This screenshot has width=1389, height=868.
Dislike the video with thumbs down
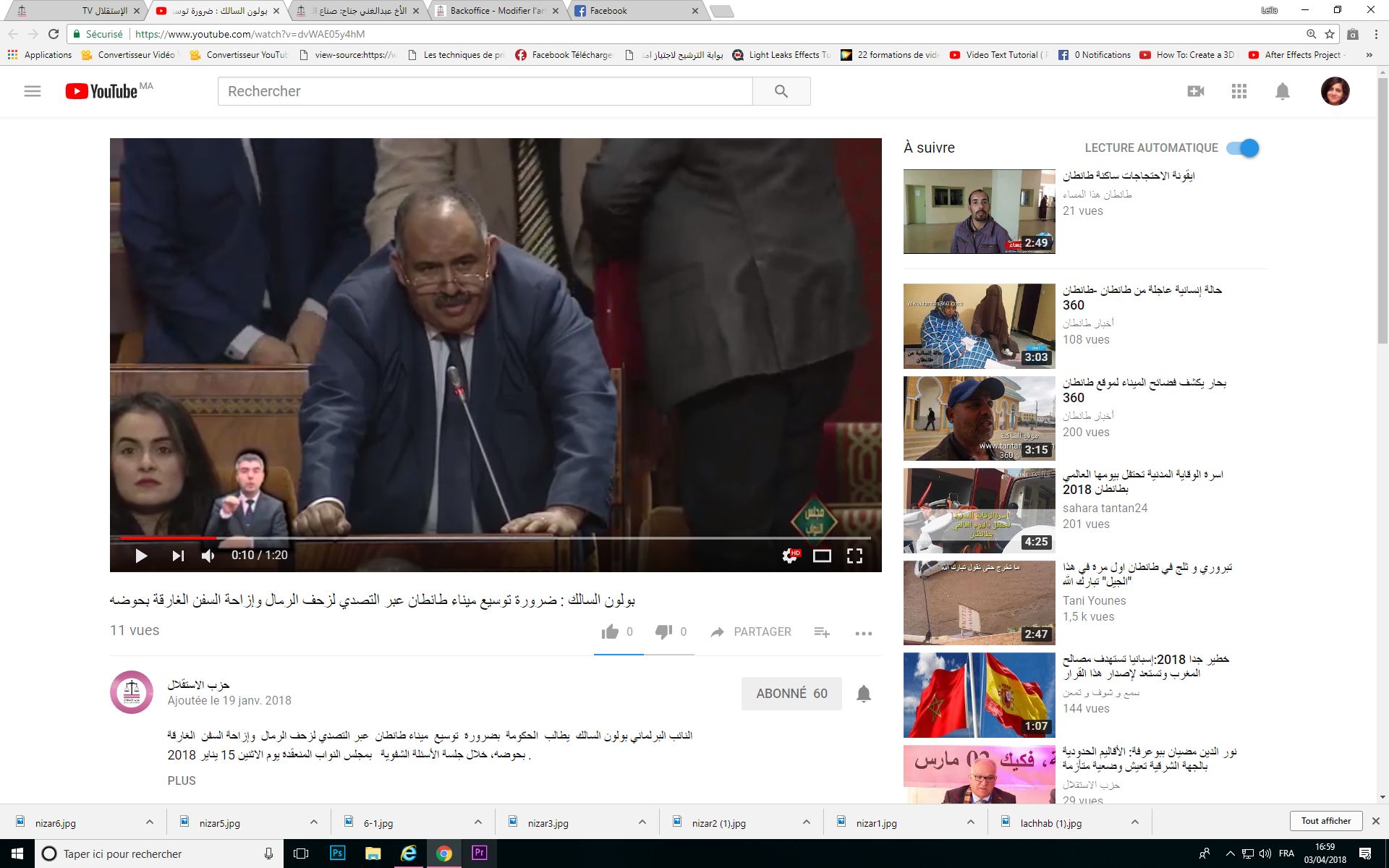click(664, 632)
